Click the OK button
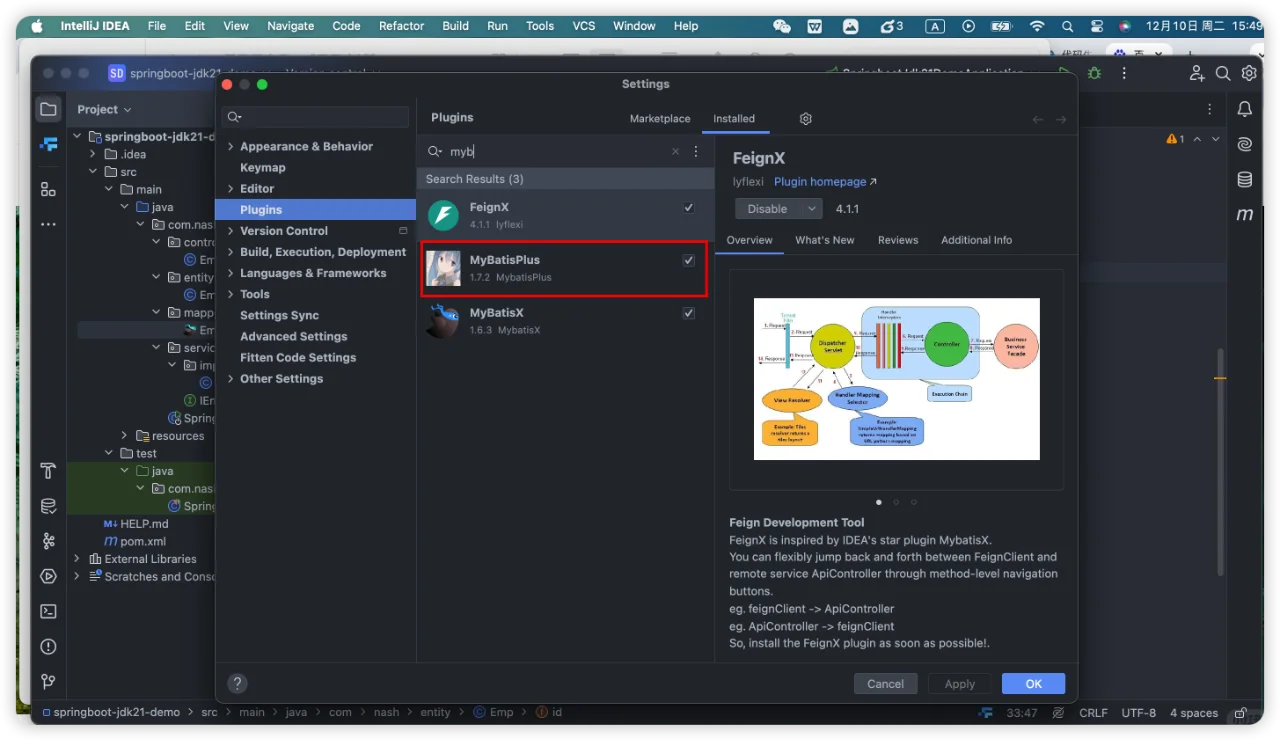The height and width of the screenshot is (740, 1280). coord(1033,684)
